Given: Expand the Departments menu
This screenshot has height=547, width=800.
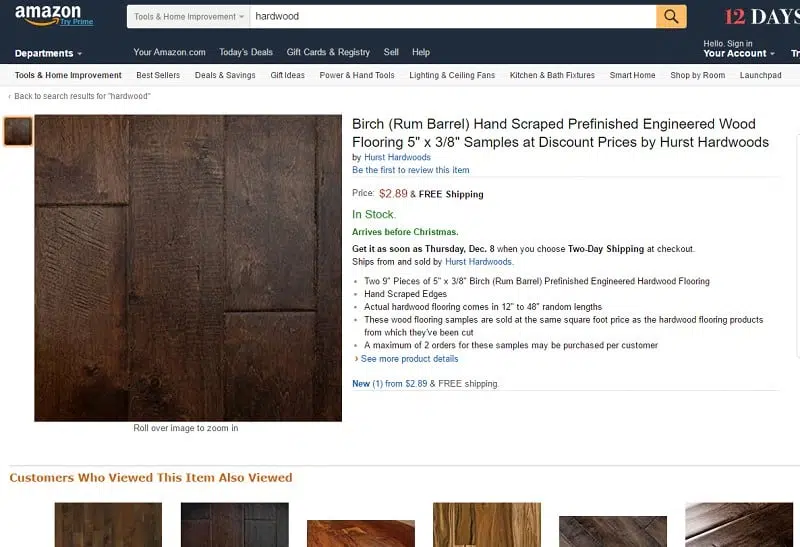Looking at the screenshot, I should [48, 53].
